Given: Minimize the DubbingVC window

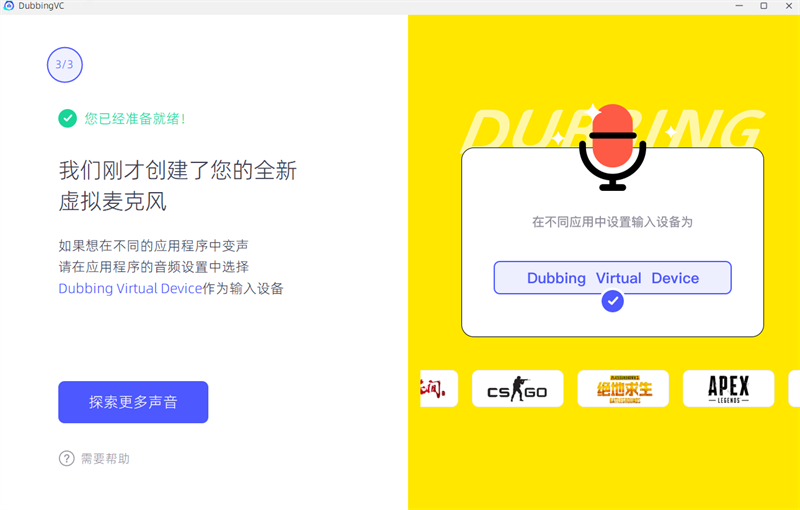Looking at the screenshot, I should pyautogui.click(x=739, y=6).
